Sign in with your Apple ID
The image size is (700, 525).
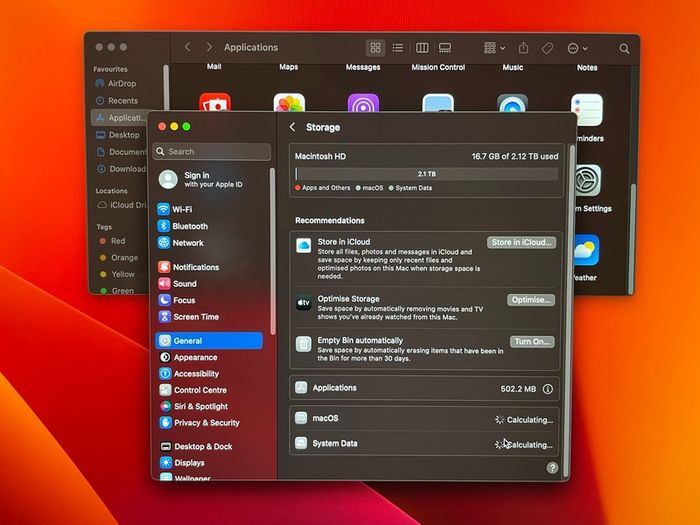(201, 179)
